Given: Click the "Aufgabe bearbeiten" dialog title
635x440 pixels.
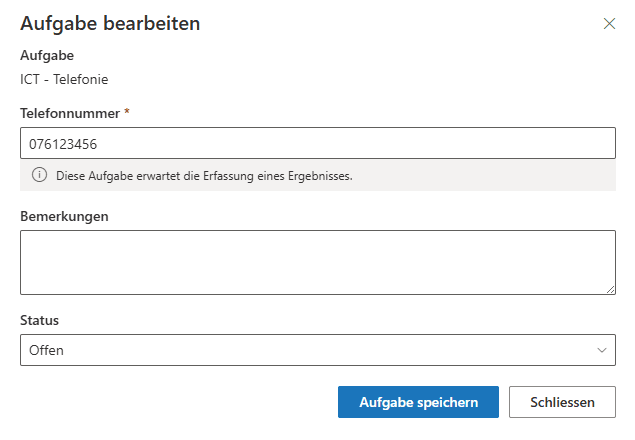Looking at the screenshot, I should (110, 24).
